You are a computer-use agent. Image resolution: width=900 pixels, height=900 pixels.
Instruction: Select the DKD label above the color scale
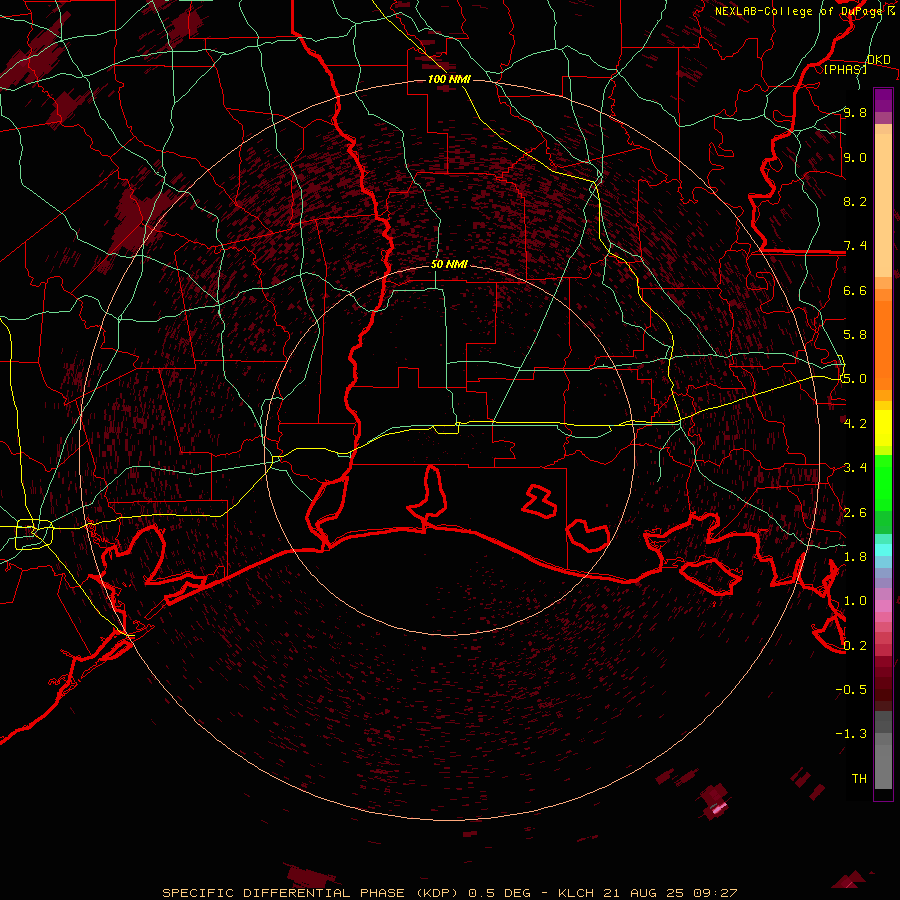878,59
